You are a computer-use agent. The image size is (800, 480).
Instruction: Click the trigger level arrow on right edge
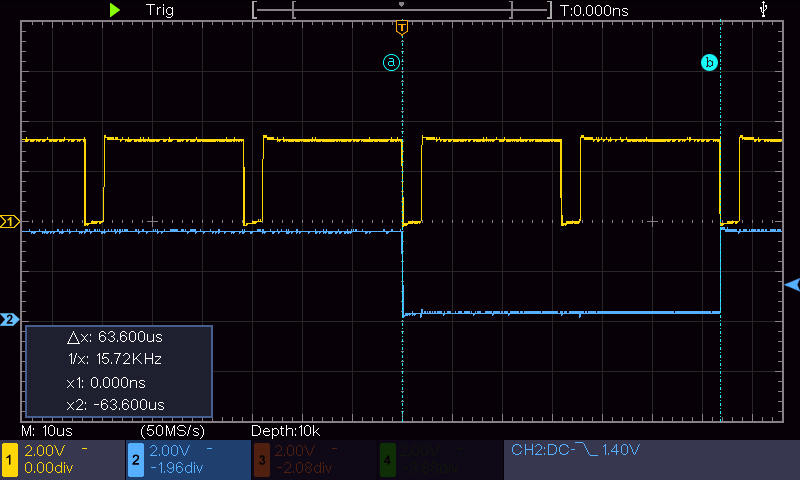793,285
